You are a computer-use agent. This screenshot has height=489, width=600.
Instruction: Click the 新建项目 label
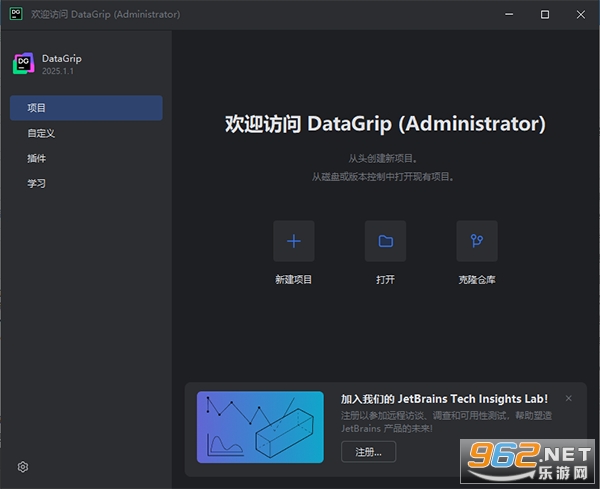(x=293, y=280)
